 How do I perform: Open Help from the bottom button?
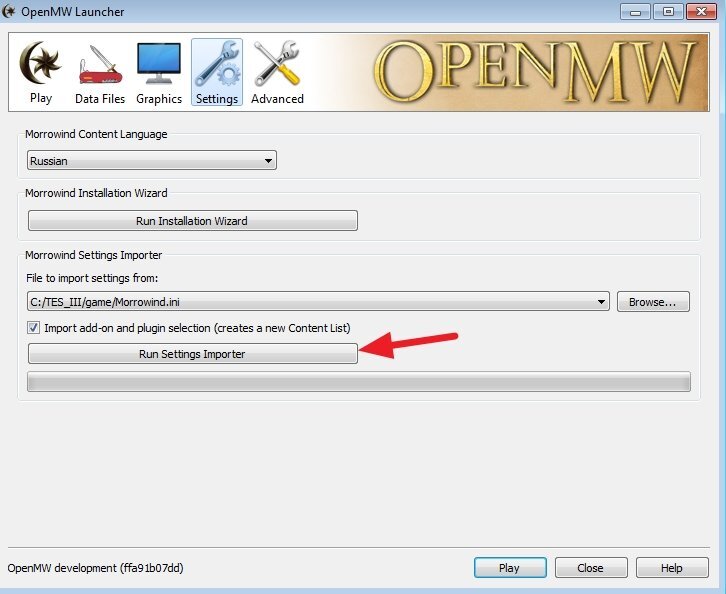pyautogui.click(x=672, y=568)
